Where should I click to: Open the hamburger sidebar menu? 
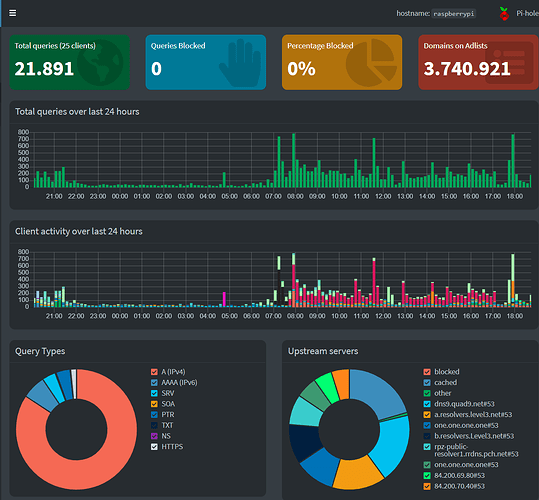pos(13,13)
